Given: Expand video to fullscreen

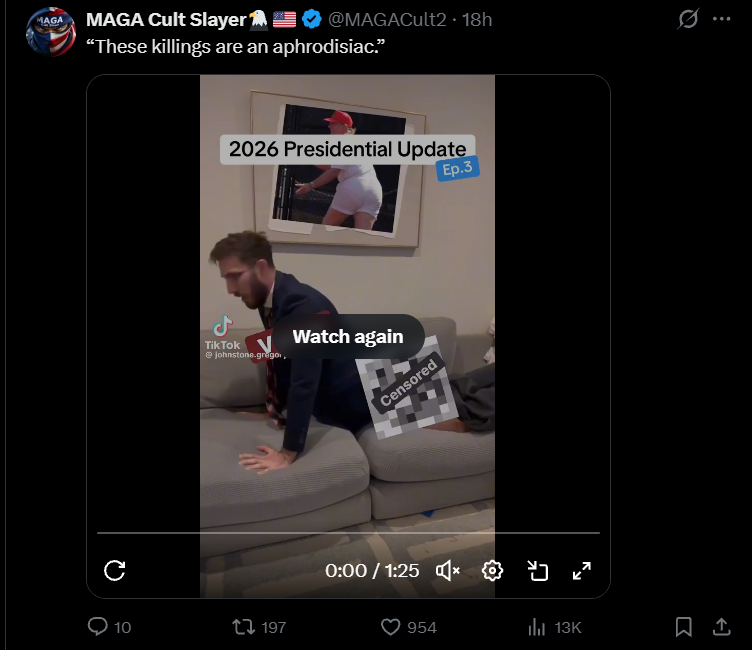Looking at the screenshot, I should [582, 571].
